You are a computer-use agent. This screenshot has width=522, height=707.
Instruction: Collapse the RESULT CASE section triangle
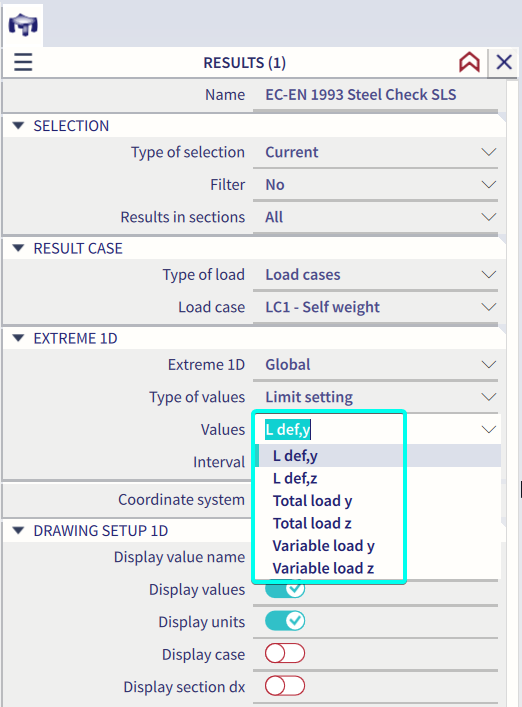18,248
